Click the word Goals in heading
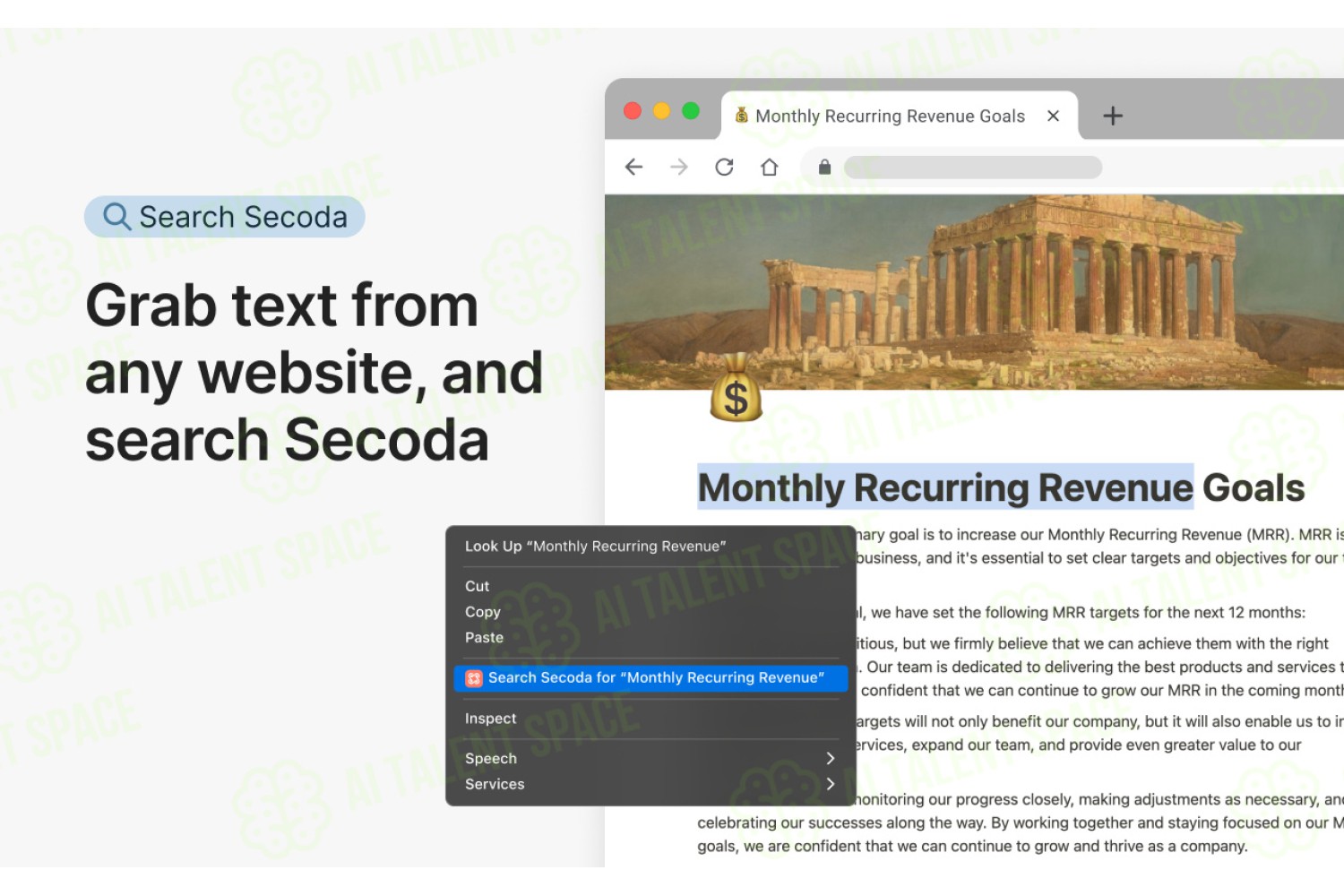 tap(1253, 487)
